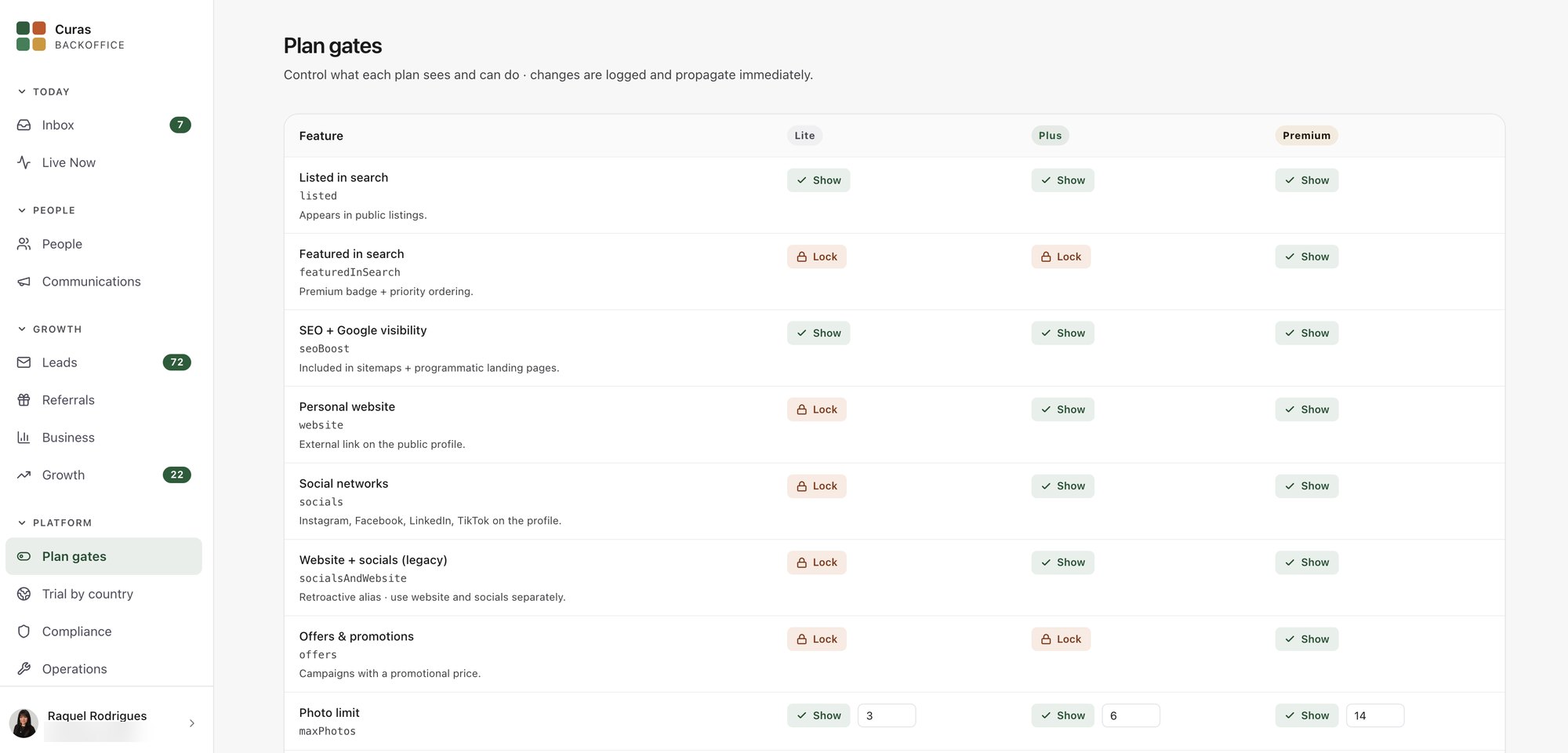Toggle Lite lock for Featured in search
The width and height of the screenshot is (1568, 753).
817,256
